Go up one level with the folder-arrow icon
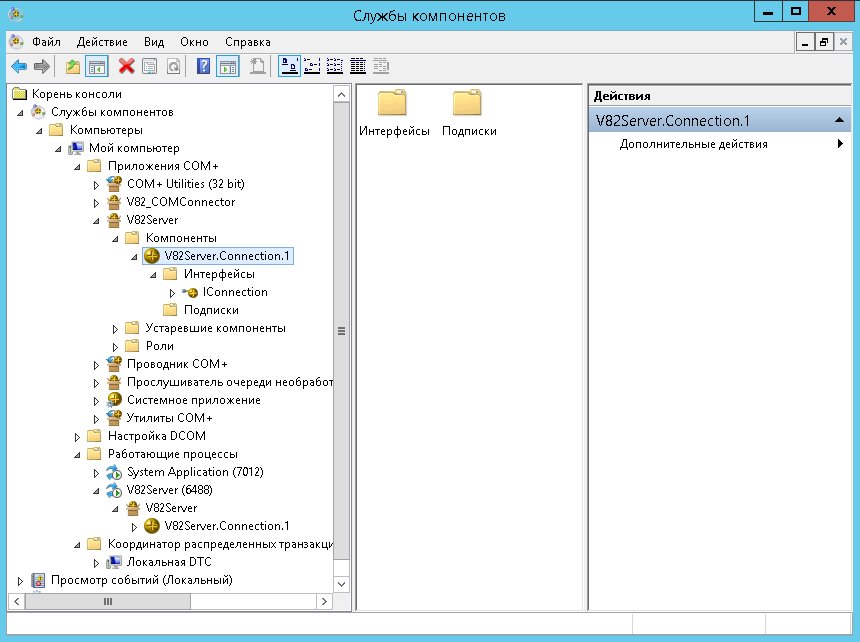Viewport: 860px width, 642px height. (x=72, y=67)
